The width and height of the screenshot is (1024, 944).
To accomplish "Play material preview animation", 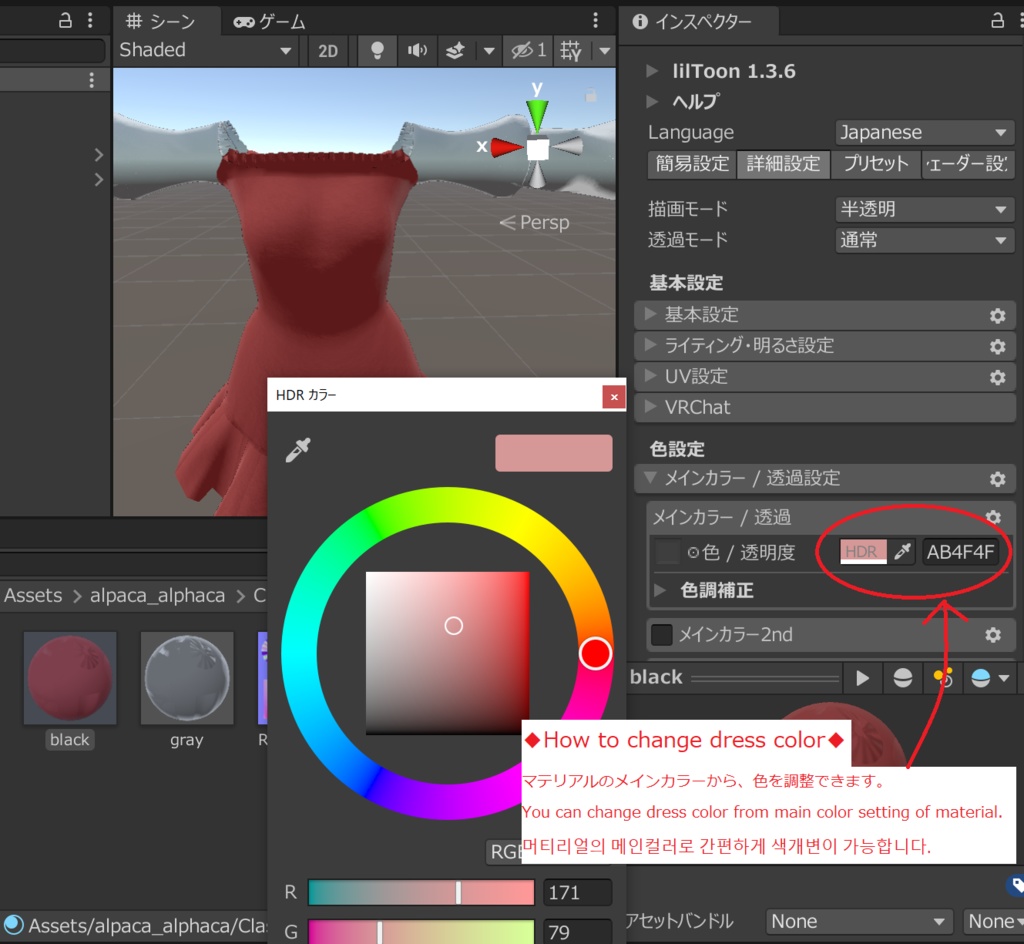I will coord(862,678).
